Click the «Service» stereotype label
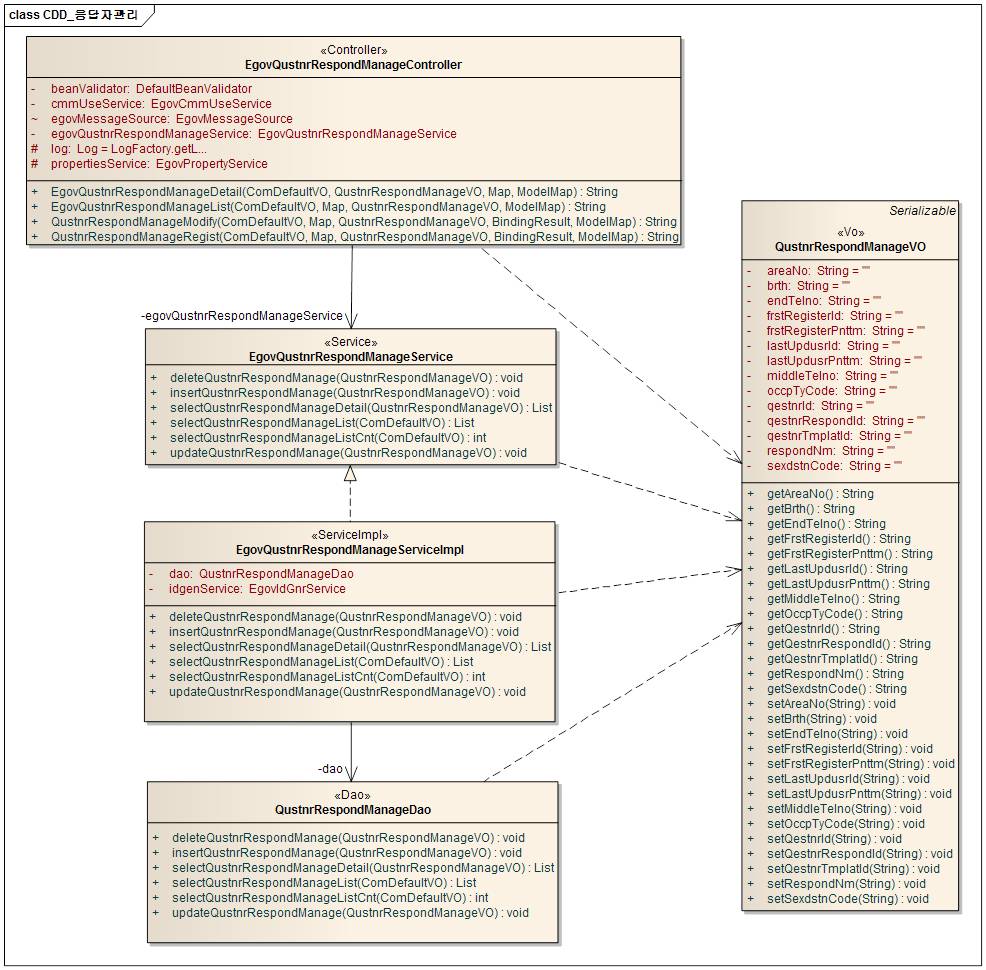Image resolution: width=986 pixels, height=970 pixels. 350,342
